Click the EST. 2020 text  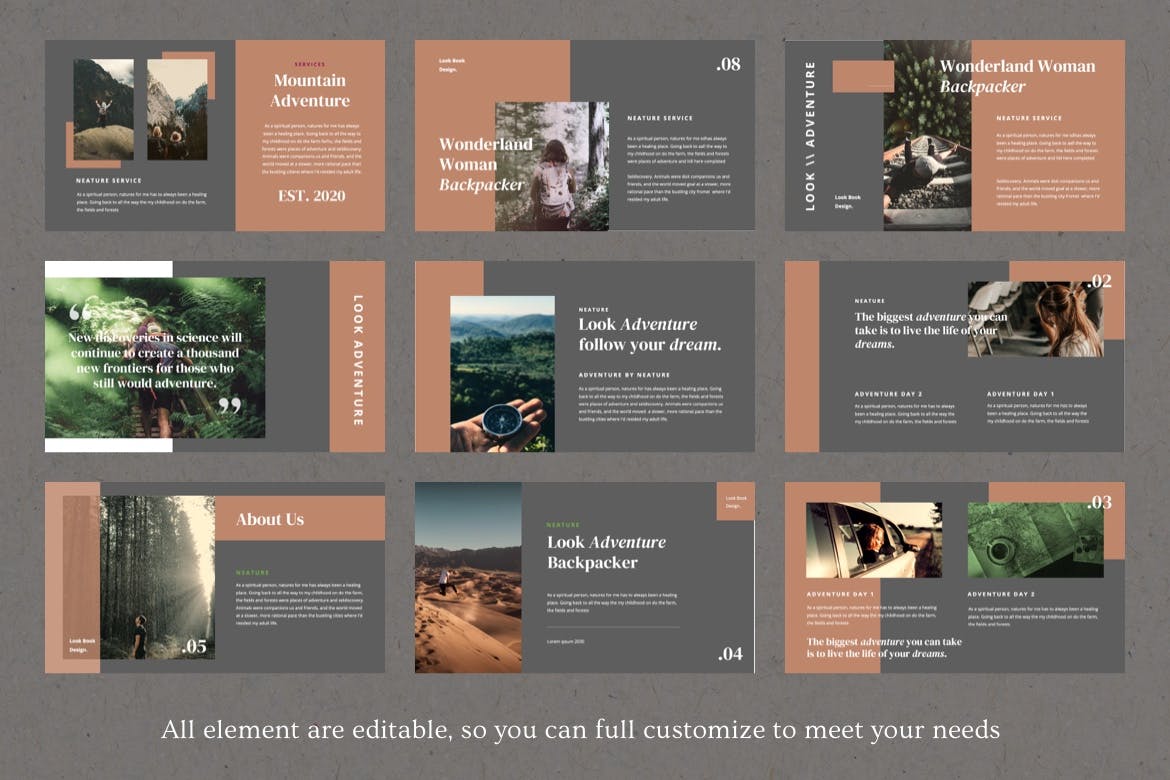(x=311, y=196)
